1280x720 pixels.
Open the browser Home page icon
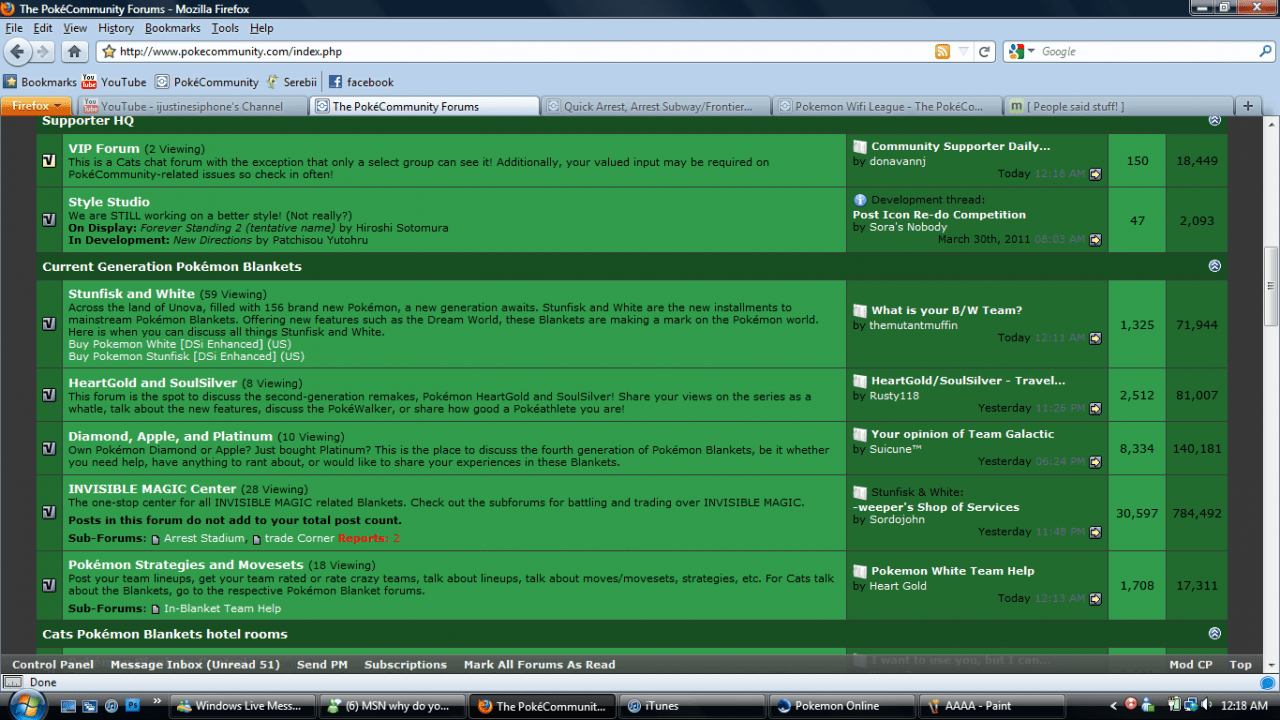pos(74,51)
